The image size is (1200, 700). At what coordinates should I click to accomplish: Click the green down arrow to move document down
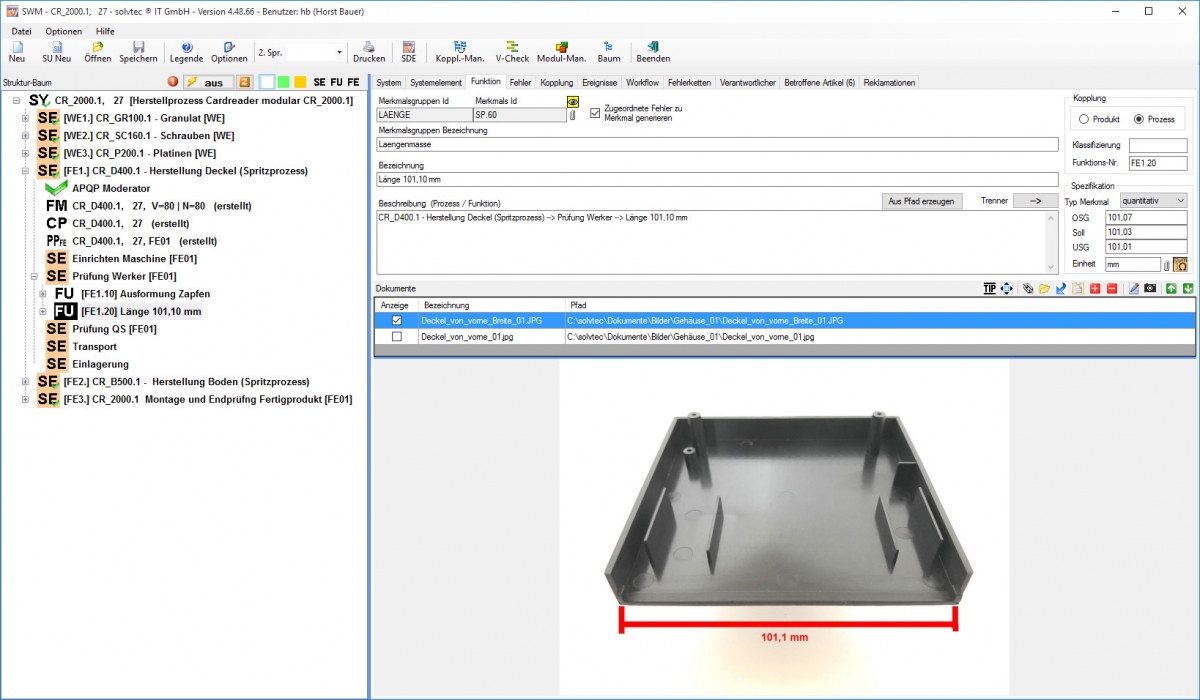1188,289
